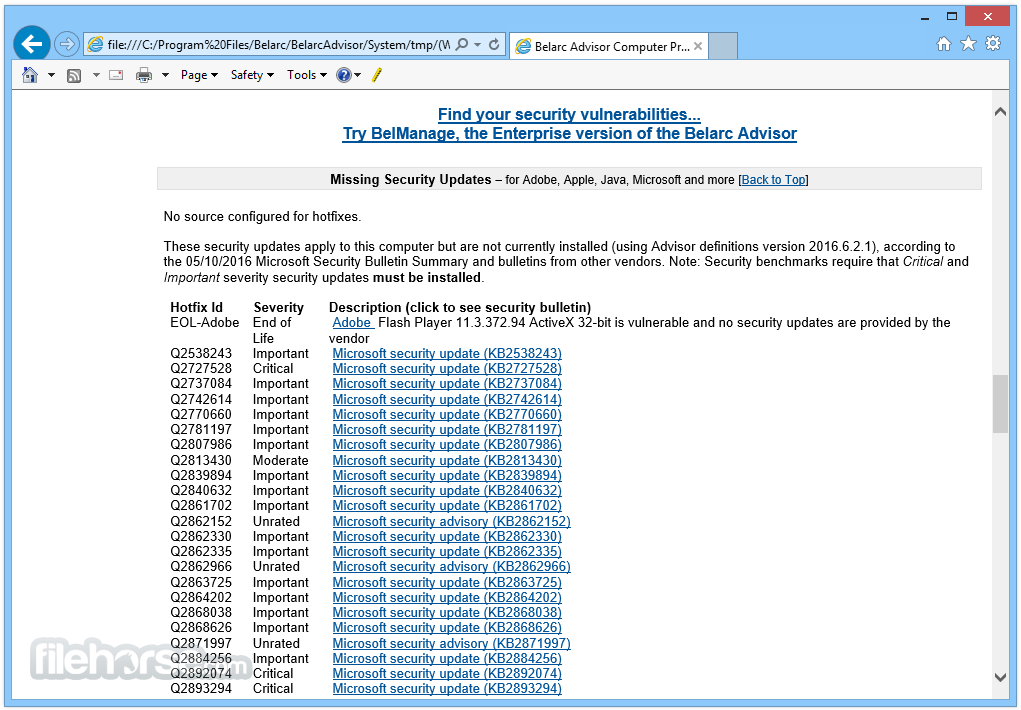Open the Page menu
The image size is (1021, 710).
(199, 75)
